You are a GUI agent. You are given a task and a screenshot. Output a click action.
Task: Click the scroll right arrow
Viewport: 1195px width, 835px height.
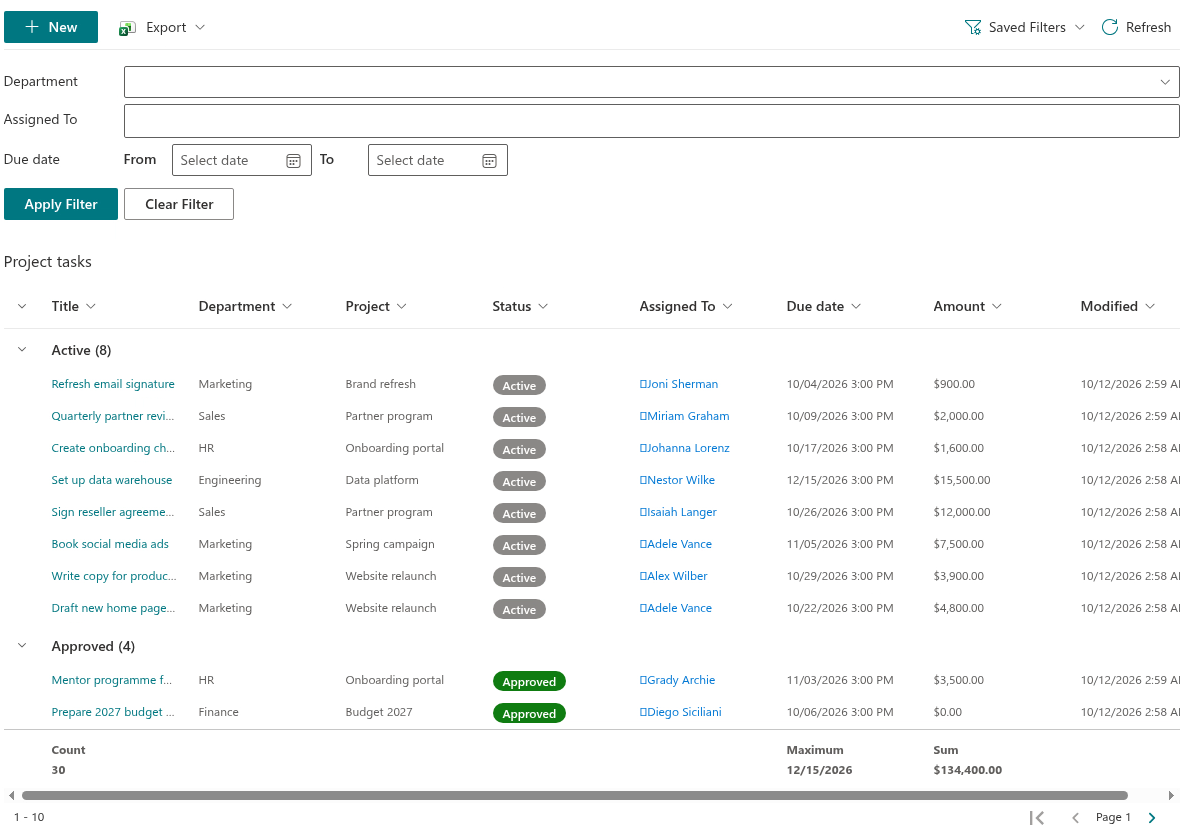[1171, 795]
